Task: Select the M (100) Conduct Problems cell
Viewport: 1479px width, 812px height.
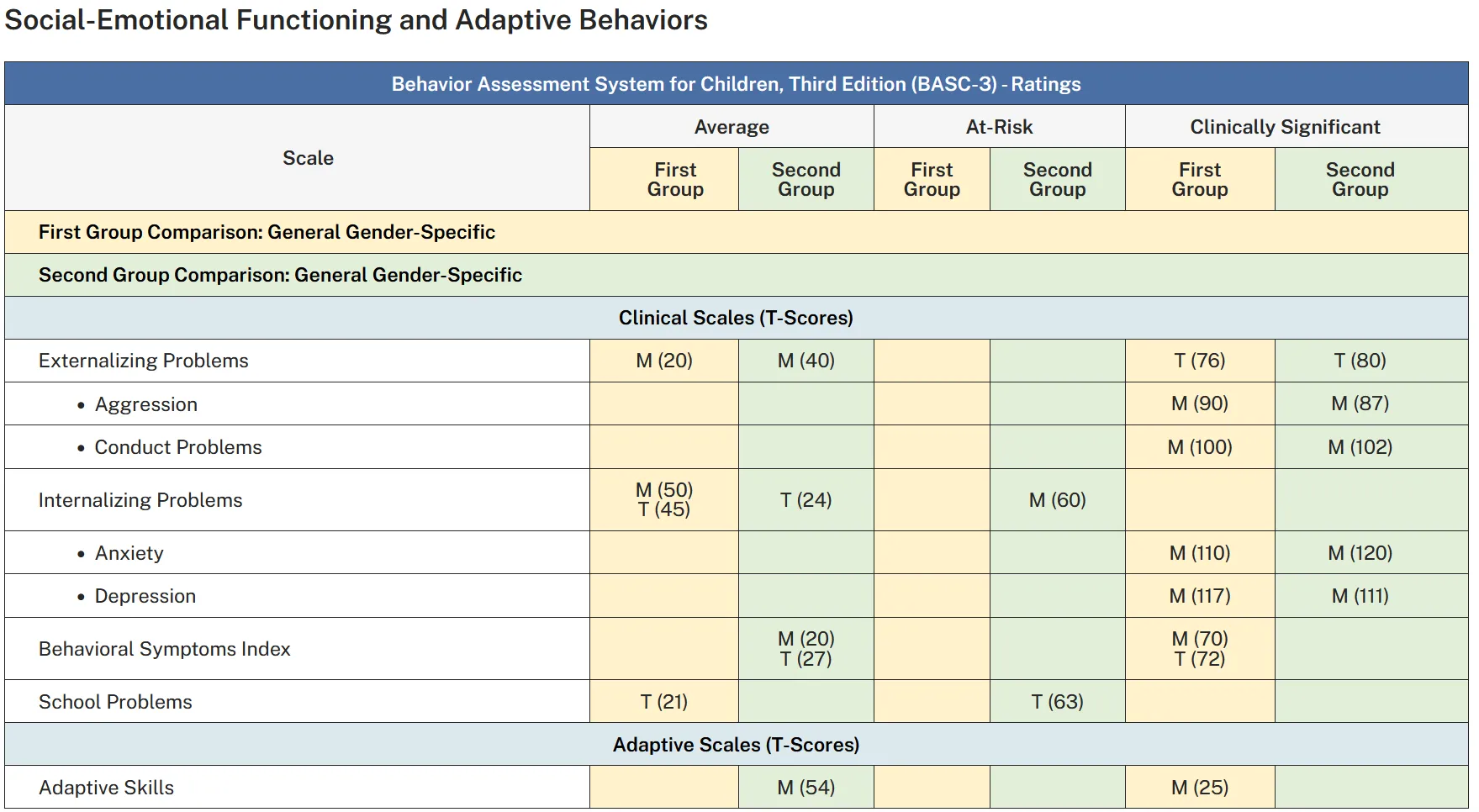Action: pyautogui.click(x=1200, y=447)
